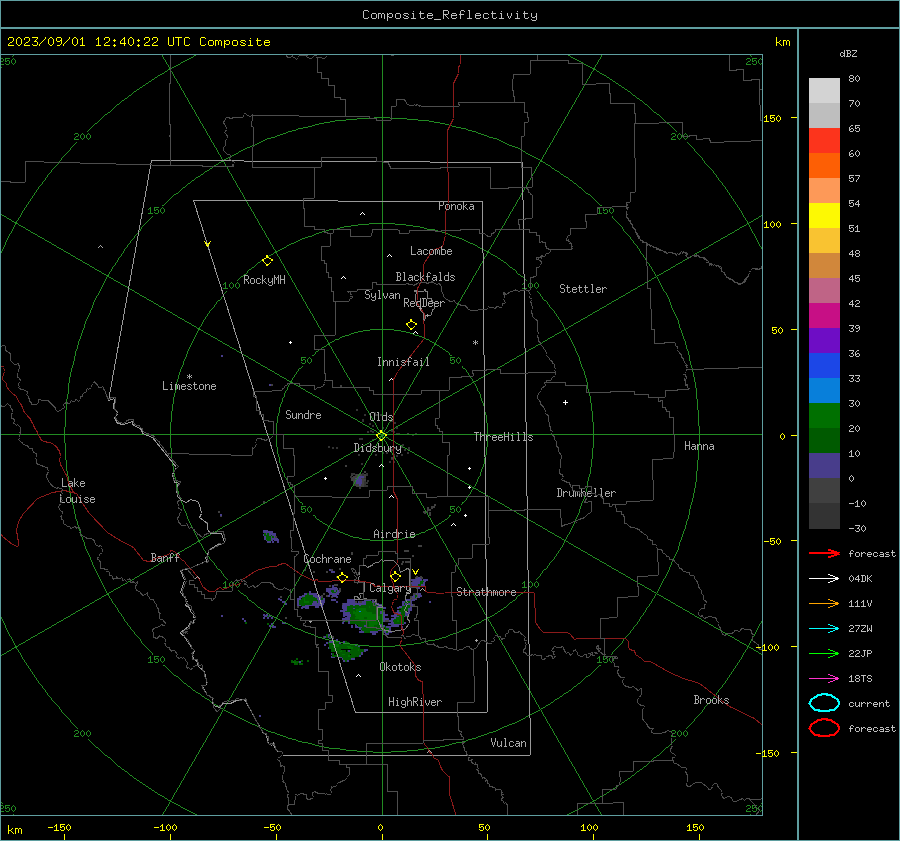The width and height of the screenshot is (900, 841).
Task: Select the yellow diamond marker below RedDeer
Action: [412, 325]
